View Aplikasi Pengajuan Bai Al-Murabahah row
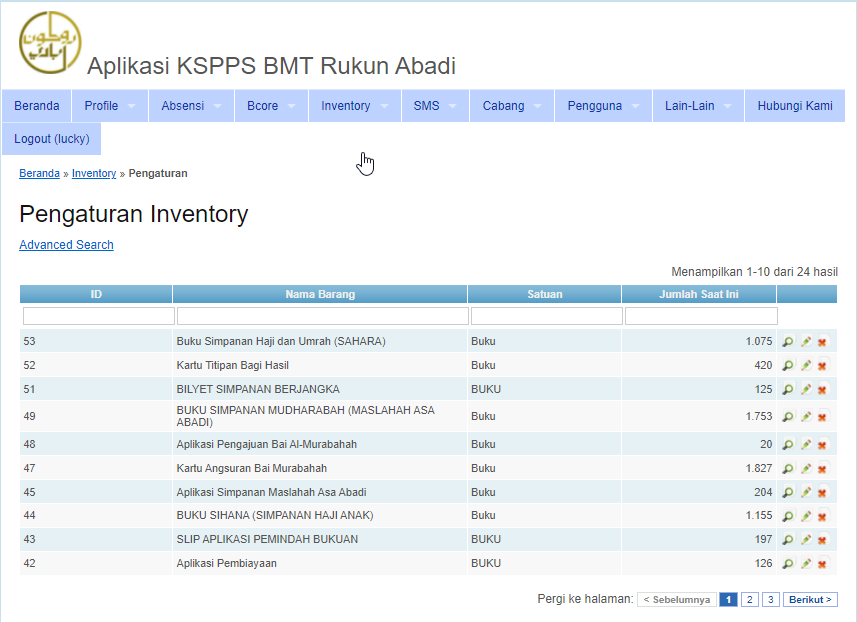 [x=788, y=444]
